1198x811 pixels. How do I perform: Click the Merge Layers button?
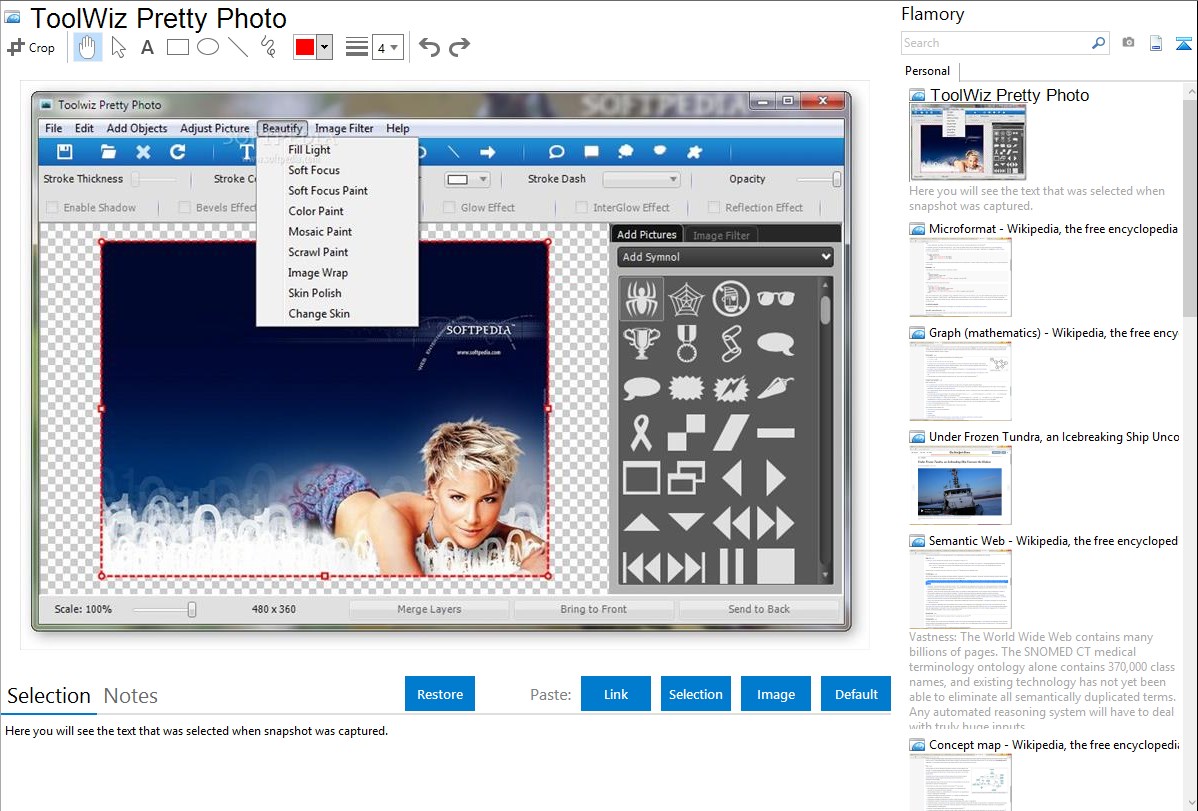click(x=429, y=609)
